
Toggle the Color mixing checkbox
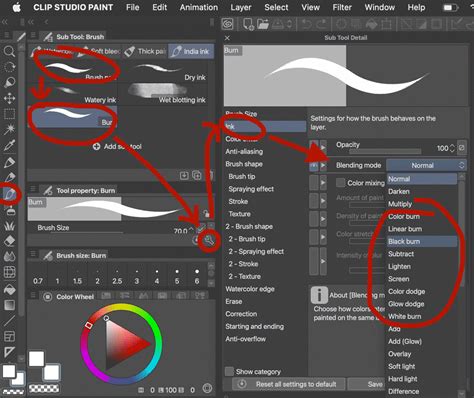coord(340,183)
